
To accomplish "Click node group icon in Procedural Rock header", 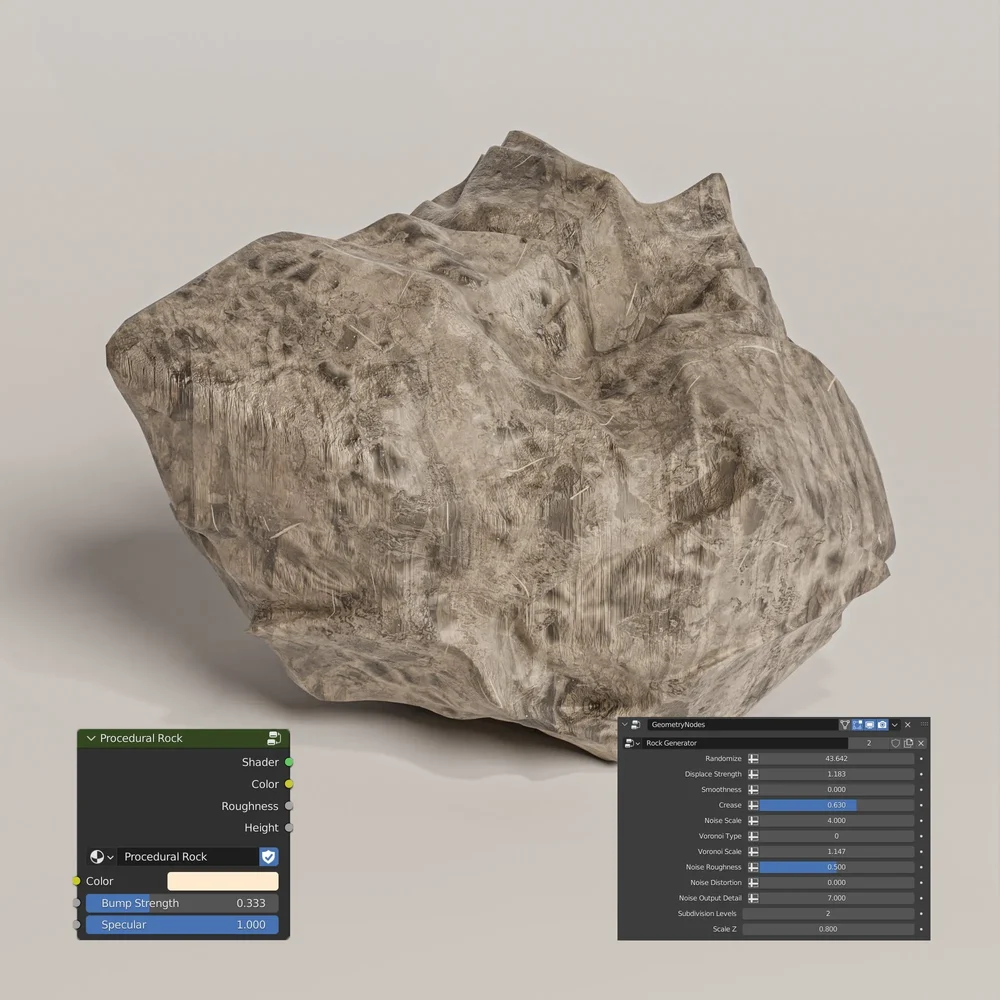I will point(274,738).
